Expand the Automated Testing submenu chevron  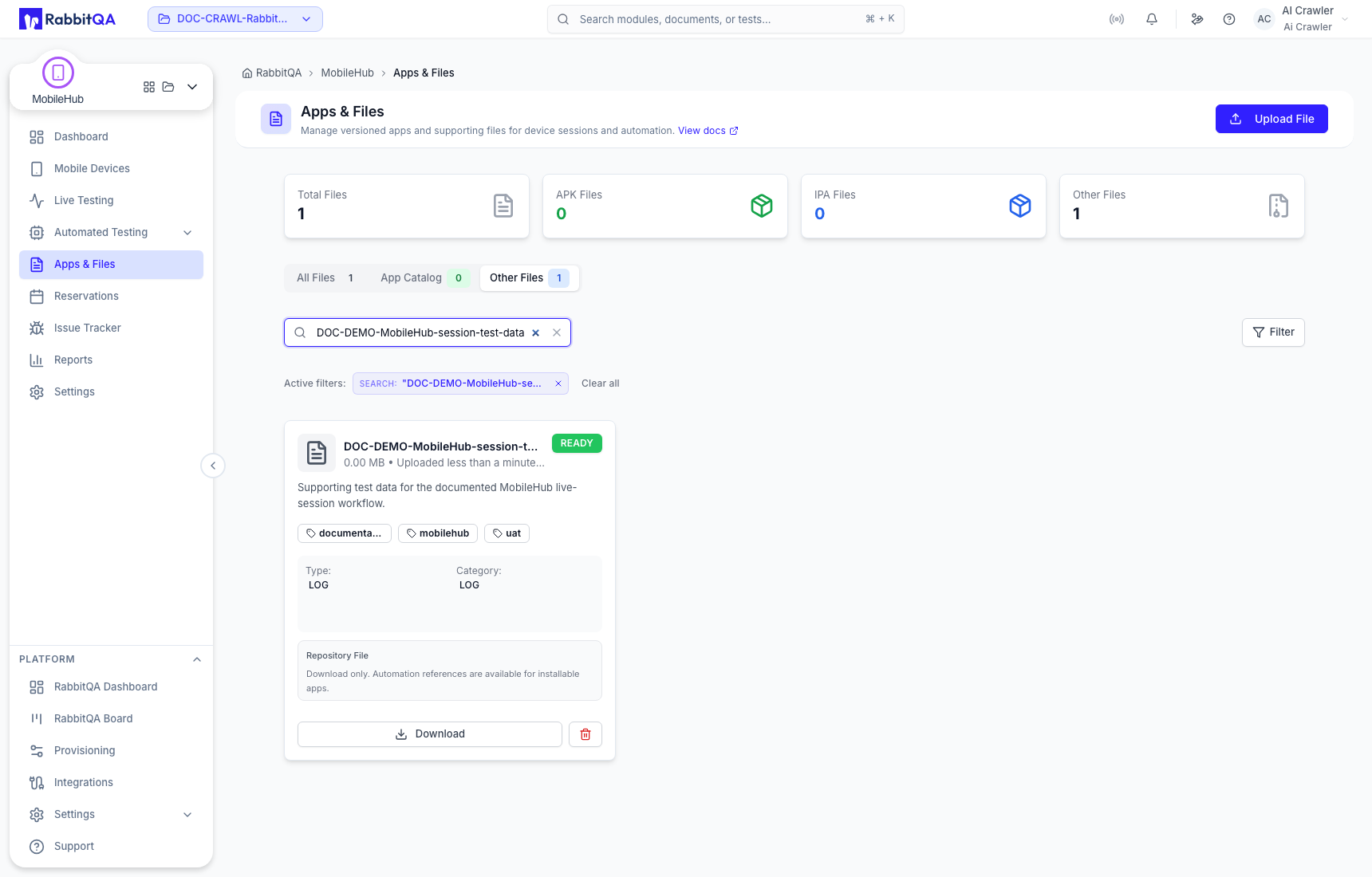pos(187,233)
